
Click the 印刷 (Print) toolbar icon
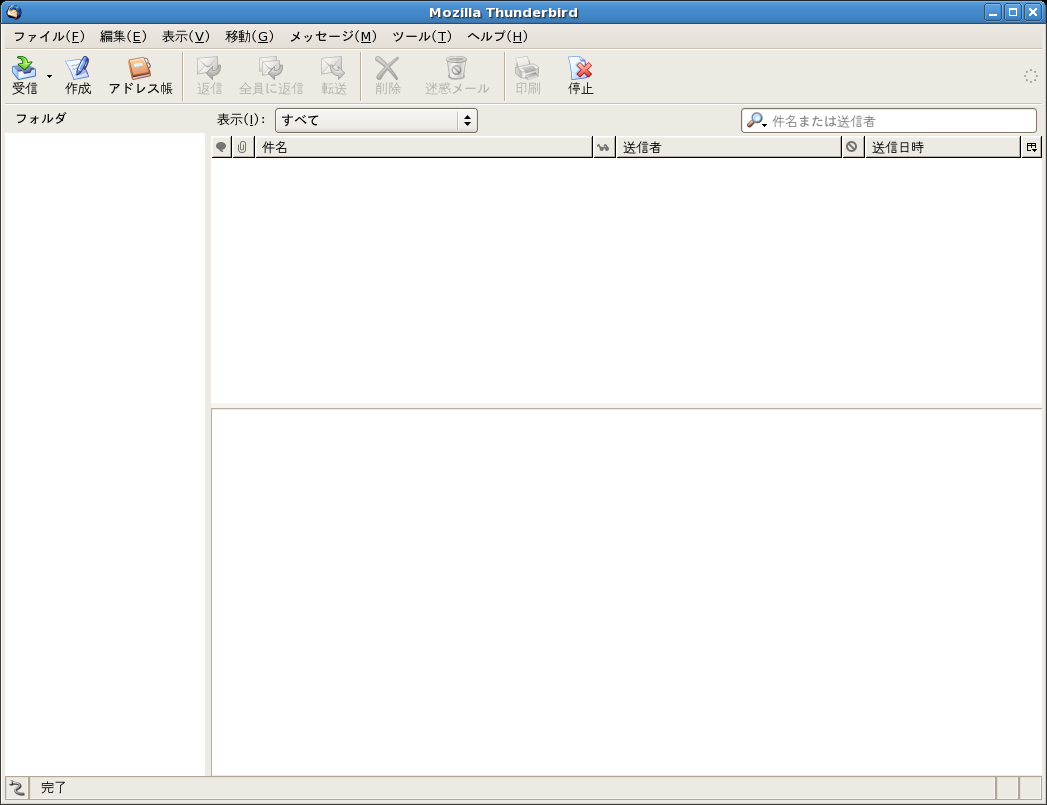(x=528, y=75)
